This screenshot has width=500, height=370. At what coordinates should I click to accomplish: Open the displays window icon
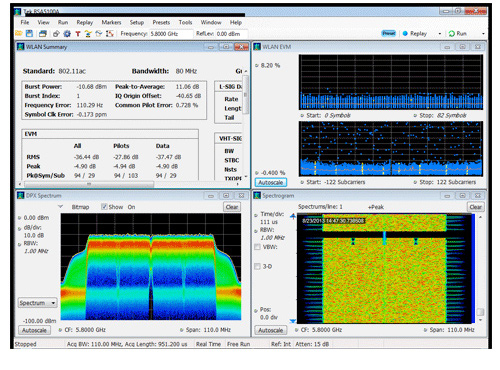click(x=42, y=33)
